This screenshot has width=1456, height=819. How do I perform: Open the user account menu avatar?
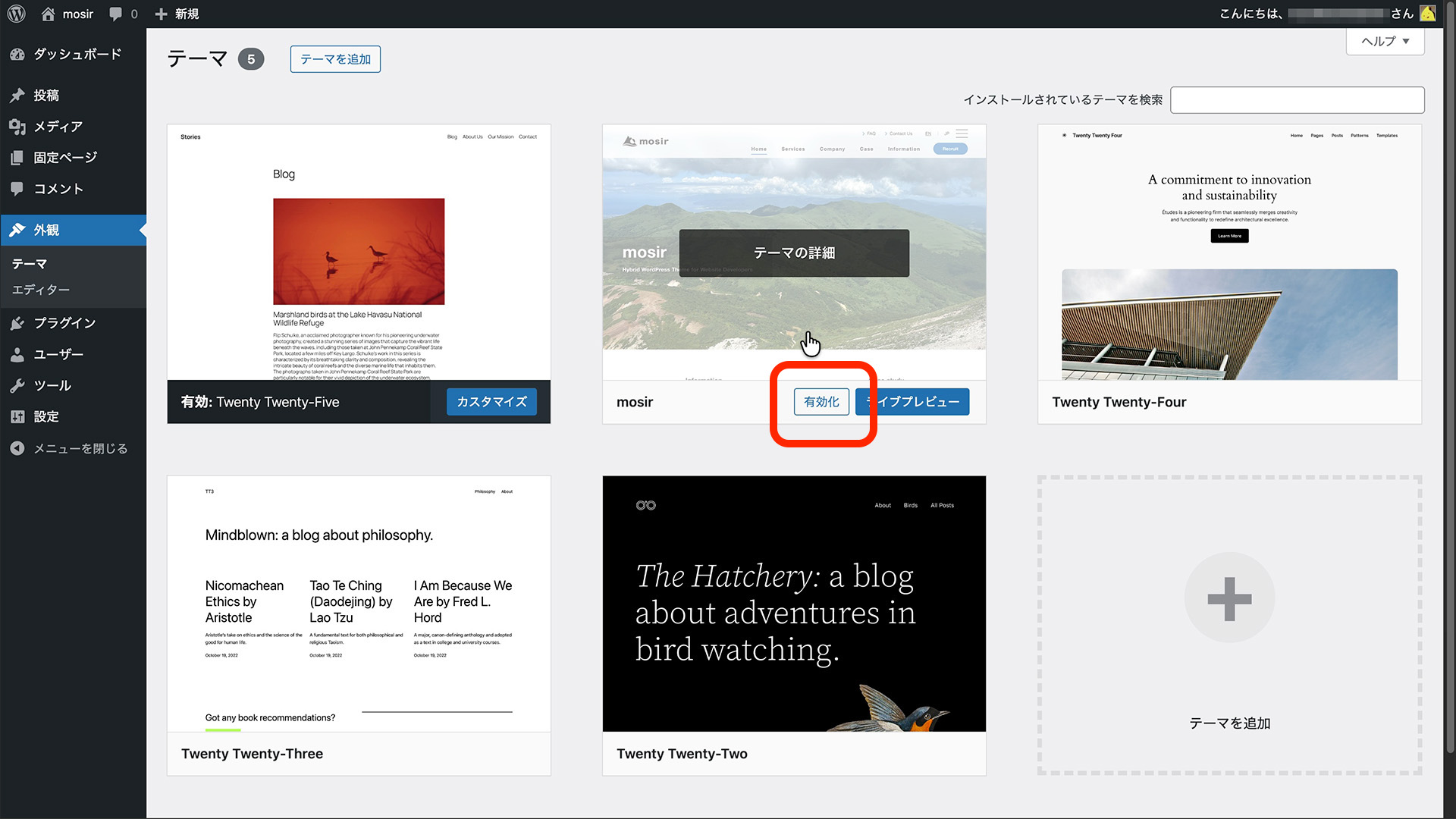click(1427, 14)
